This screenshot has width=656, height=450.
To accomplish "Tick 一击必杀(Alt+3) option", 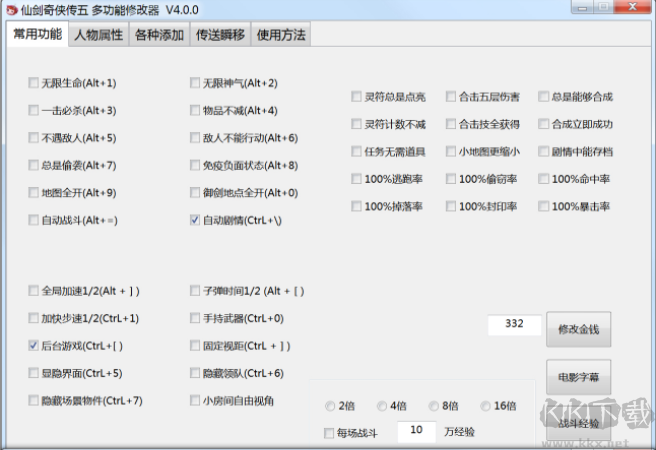I will pyautogui.click(x=33, y=110).
